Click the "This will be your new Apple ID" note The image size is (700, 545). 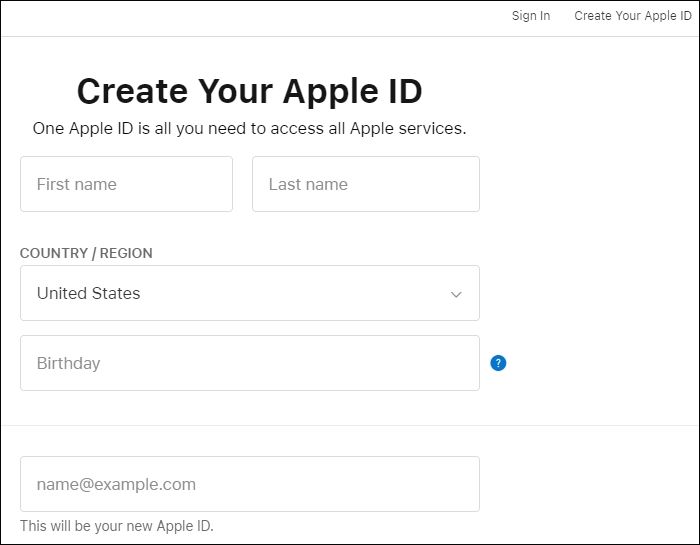click(117, 526)
